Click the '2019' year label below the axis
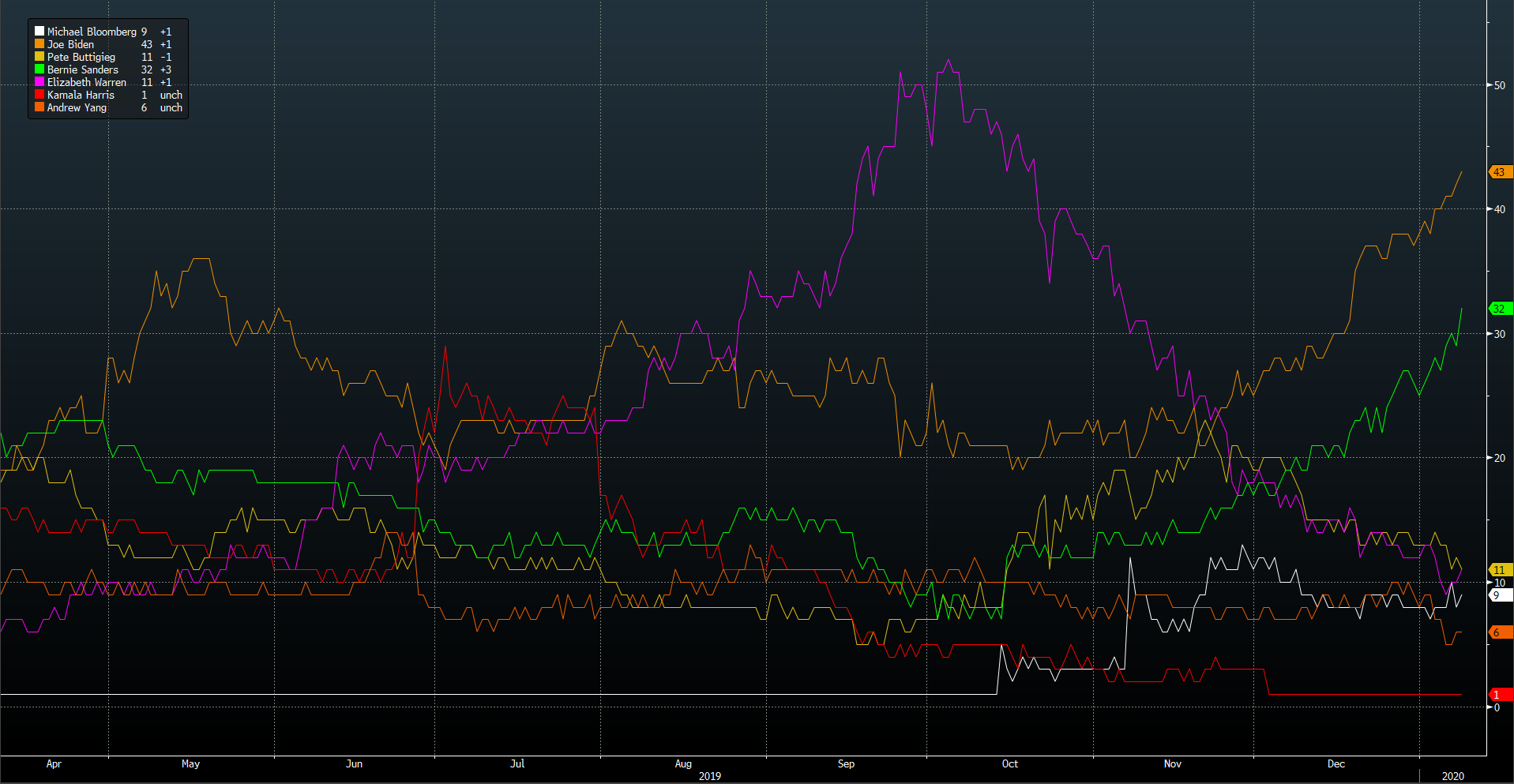Viewport: 1514px width, 784px height. 710,776
